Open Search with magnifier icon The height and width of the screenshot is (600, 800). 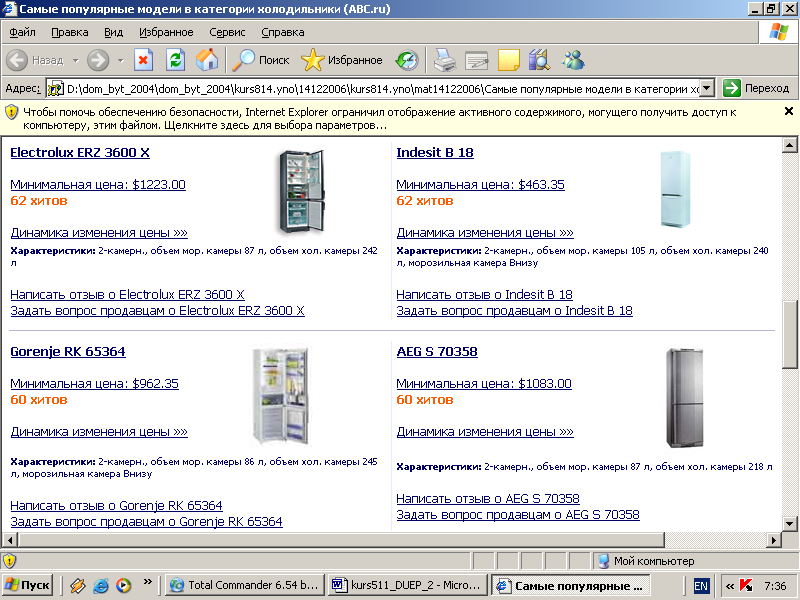click(261, 60)
